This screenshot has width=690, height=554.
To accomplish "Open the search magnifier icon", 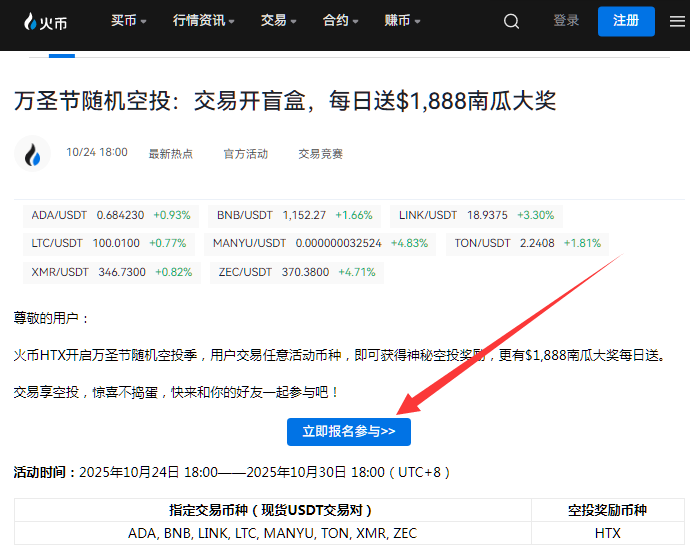I will [511, 21].
